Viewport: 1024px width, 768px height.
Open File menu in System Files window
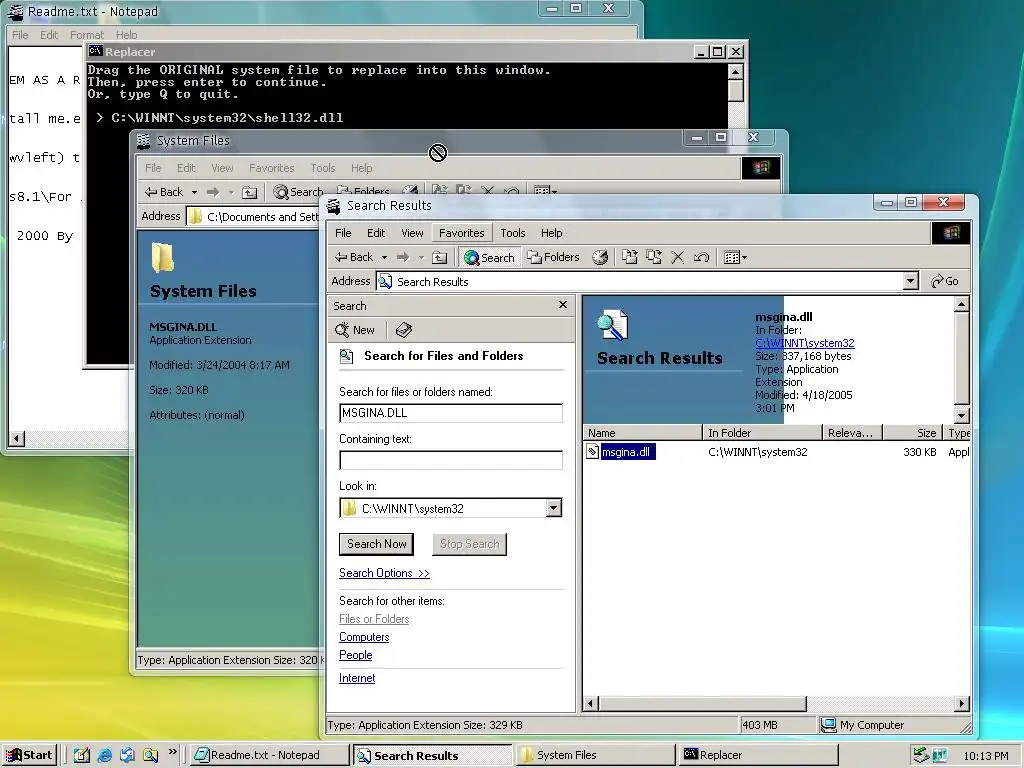coord(153,168)
